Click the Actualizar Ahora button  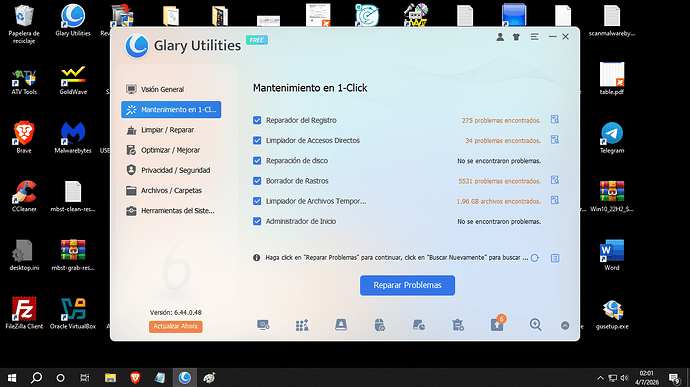(x=176, y=326)
